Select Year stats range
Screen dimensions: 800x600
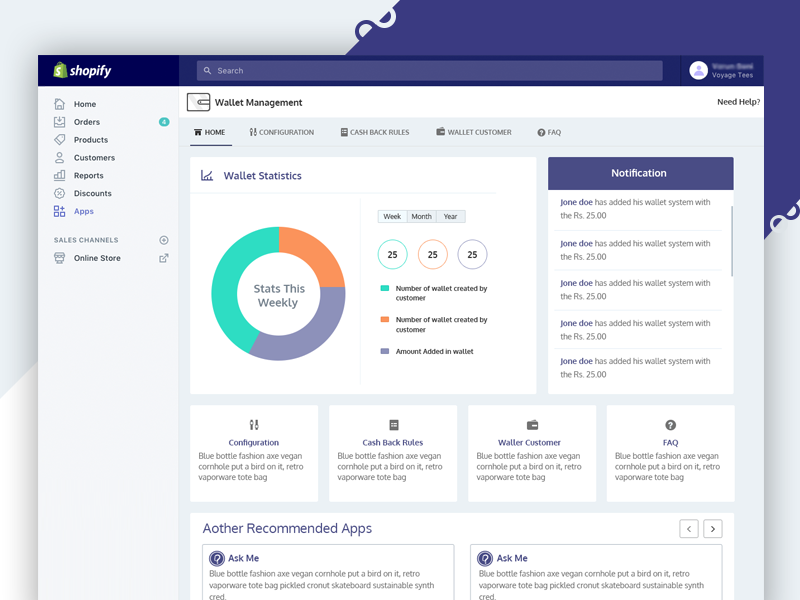point(451,216)
